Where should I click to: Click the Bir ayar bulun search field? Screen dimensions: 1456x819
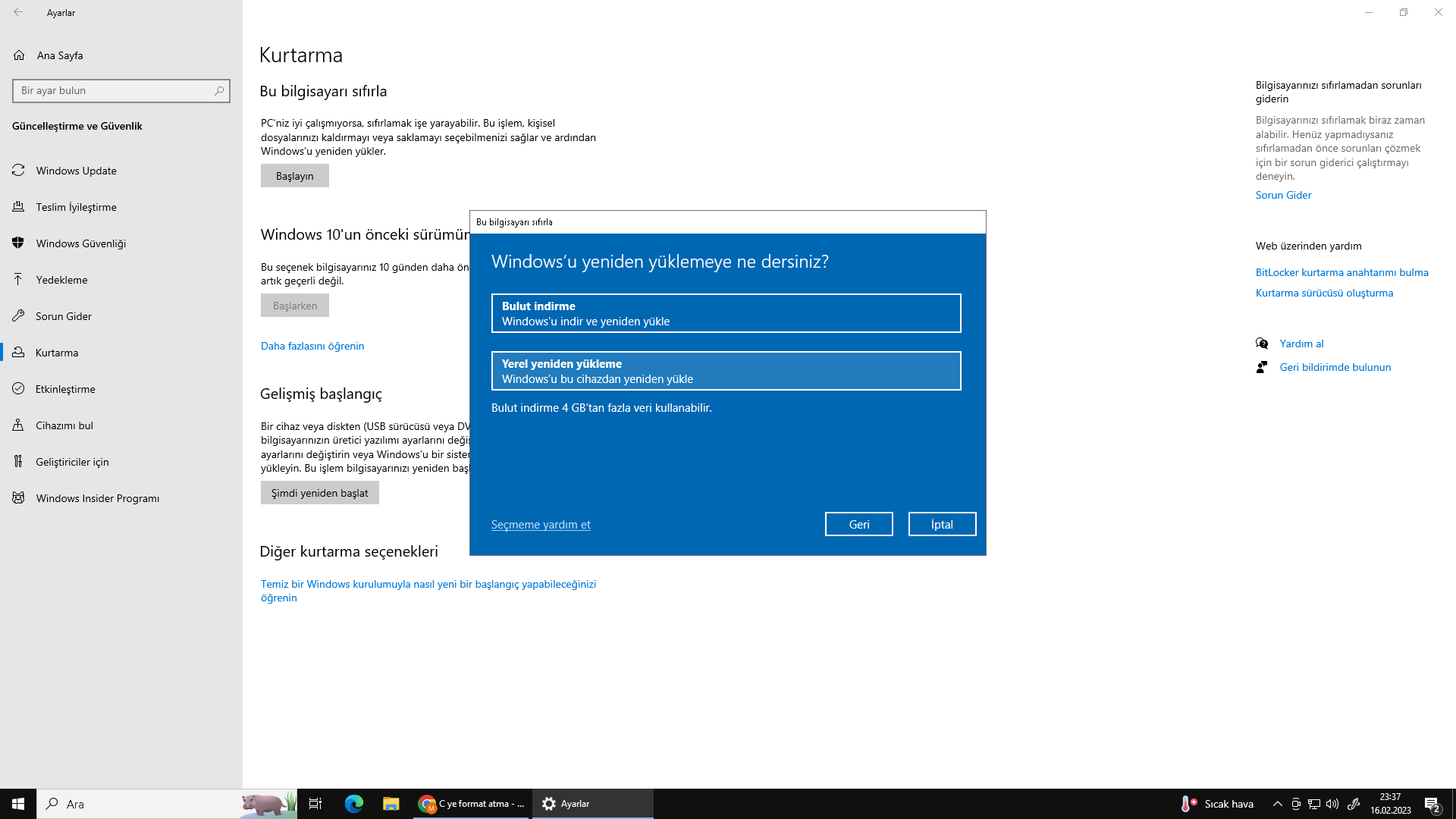point(121,90)
